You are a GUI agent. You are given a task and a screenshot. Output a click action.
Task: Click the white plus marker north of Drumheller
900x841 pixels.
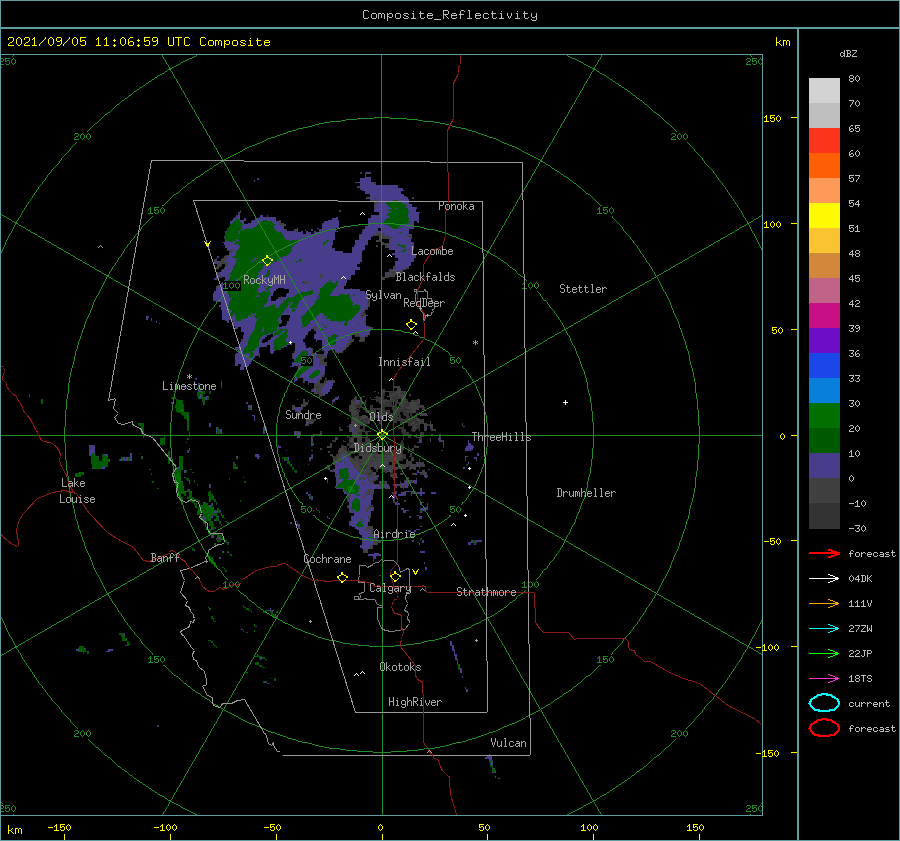[565, 402]
